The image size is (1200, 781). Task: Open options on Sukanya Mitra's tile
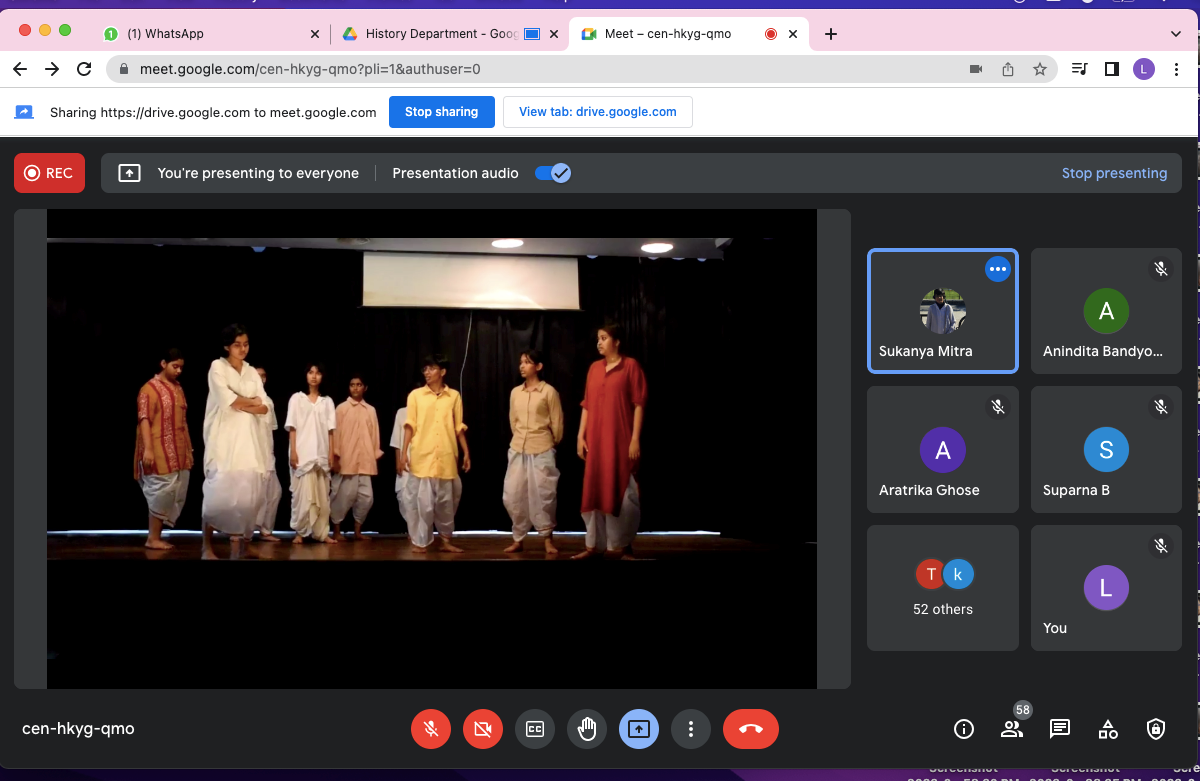(x=997, y=269)
